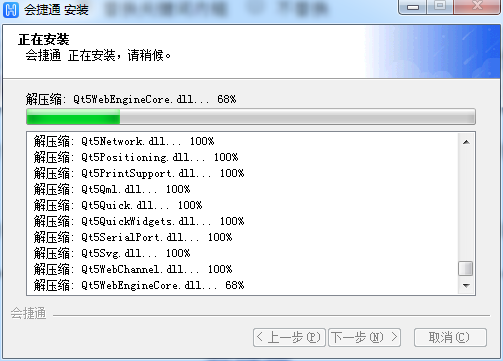Viewport: 503px width, 361px height.
Task: Minimize the 会捷通 installer window
Action: point(413,7)
